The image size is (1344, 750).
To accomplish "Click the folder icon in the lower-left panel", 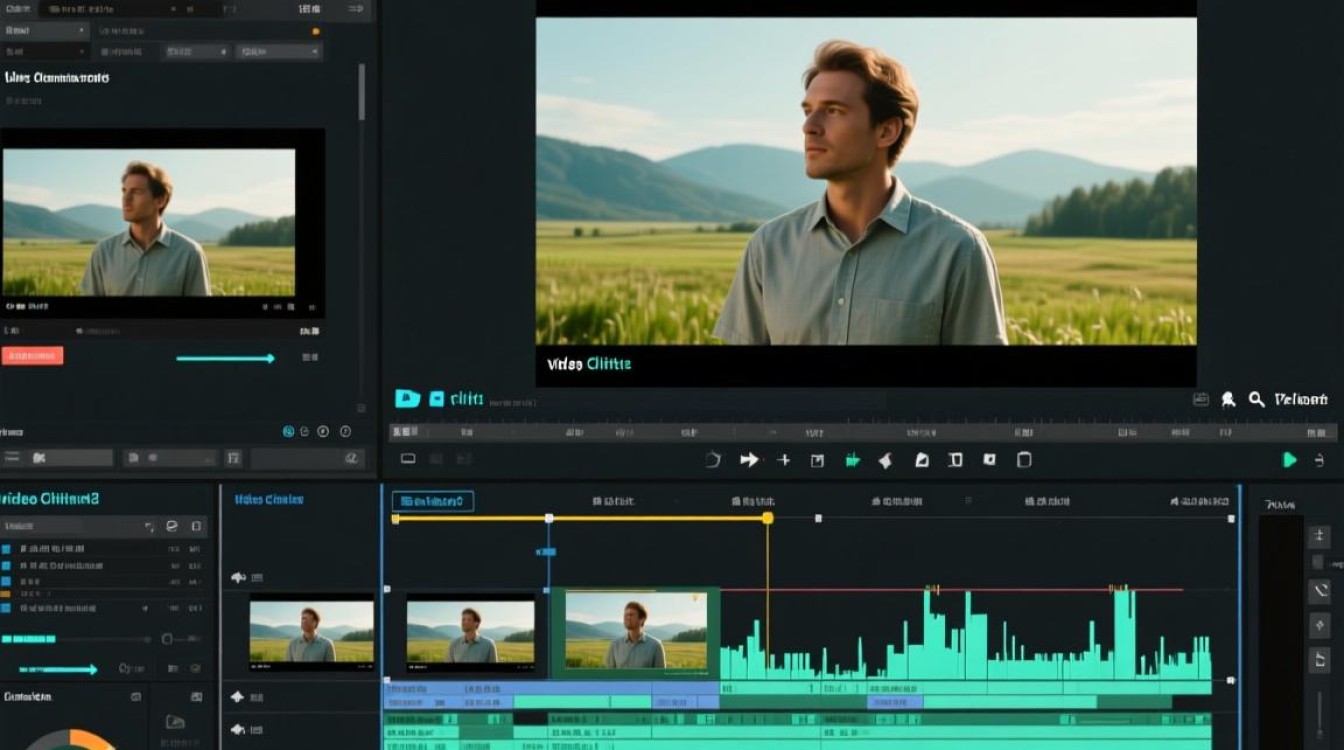I will pyautogui.click(x=175, y=722).
